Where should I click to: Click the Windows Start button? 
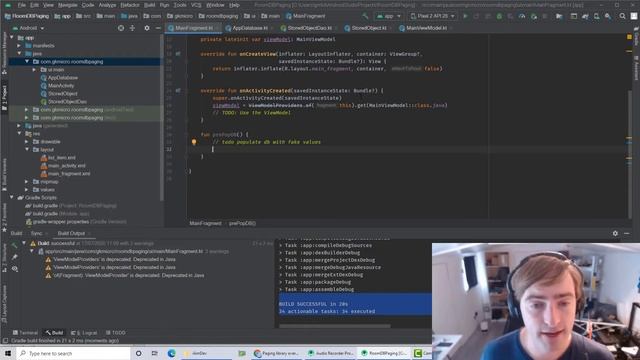tap(8, 353)
